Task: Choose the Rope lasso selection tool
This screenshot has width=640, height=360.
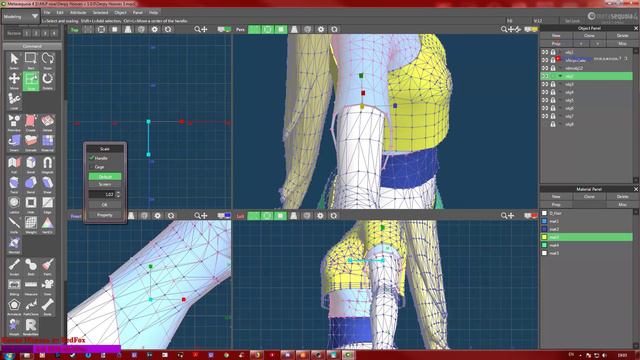Action: (x=47, y=60)
